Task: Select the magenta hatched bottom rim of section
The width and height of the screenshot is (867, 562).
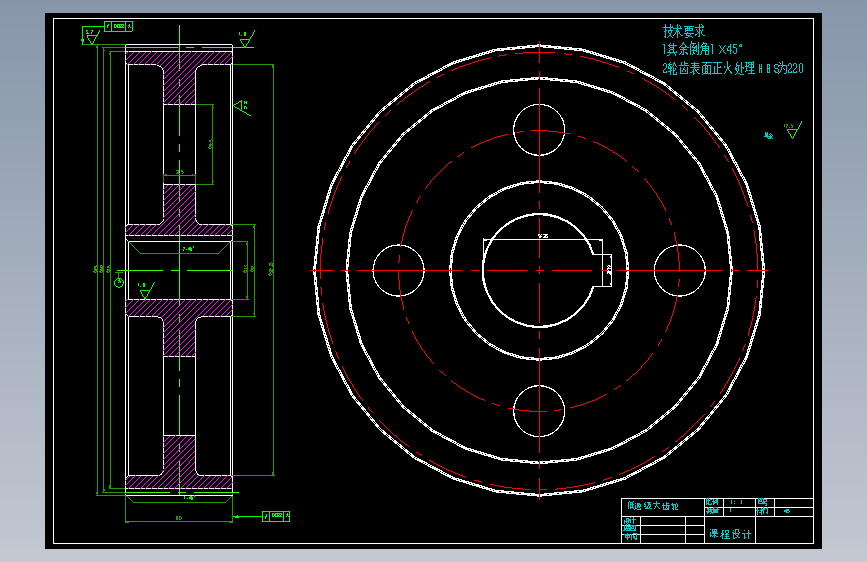Action: tap(179, 482)
